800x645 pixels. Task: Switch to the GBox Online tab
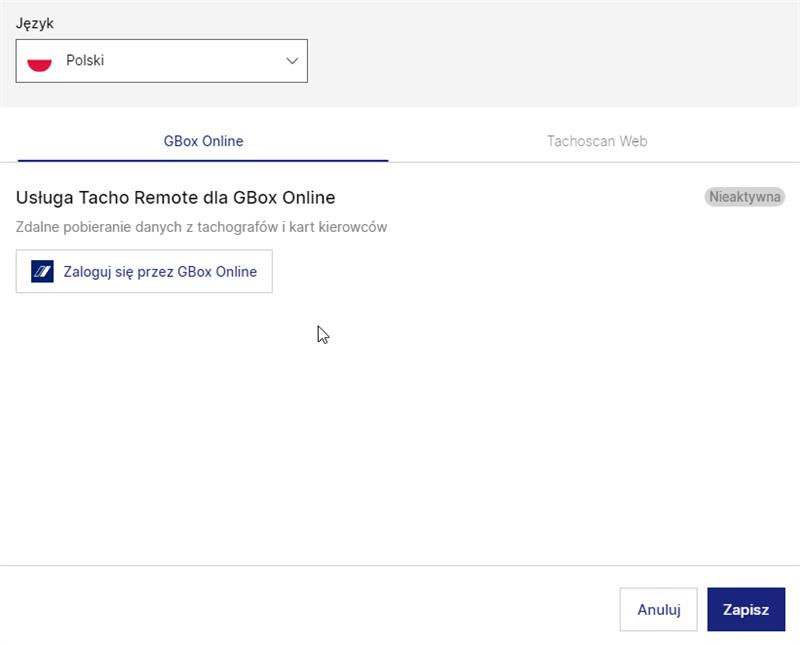203,141
